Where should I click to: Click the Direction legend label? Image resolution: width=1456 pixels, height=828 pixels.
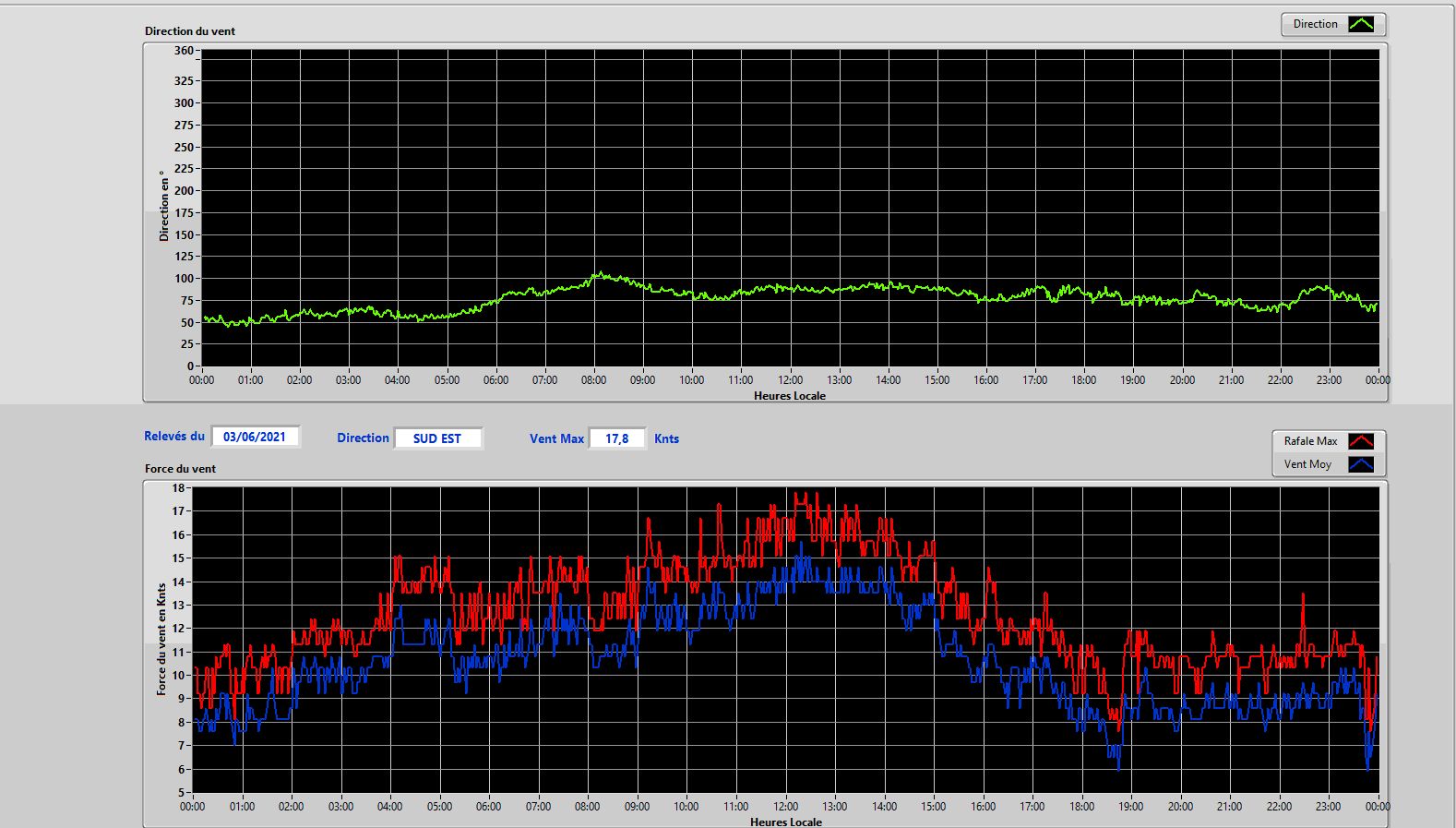(x=1315, y=24)
